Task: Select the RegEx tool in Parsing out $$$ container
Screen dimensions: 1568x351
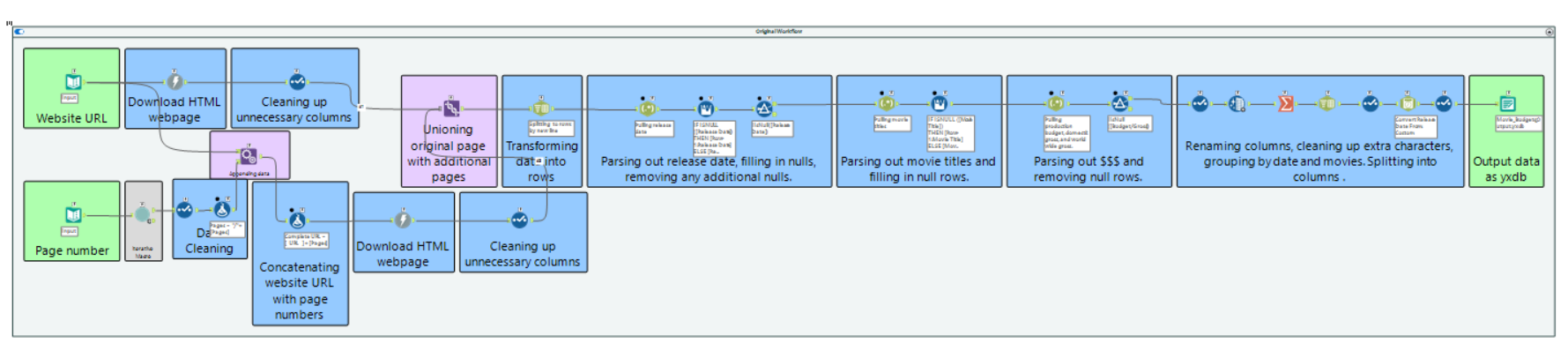Action: [1055, 103]
